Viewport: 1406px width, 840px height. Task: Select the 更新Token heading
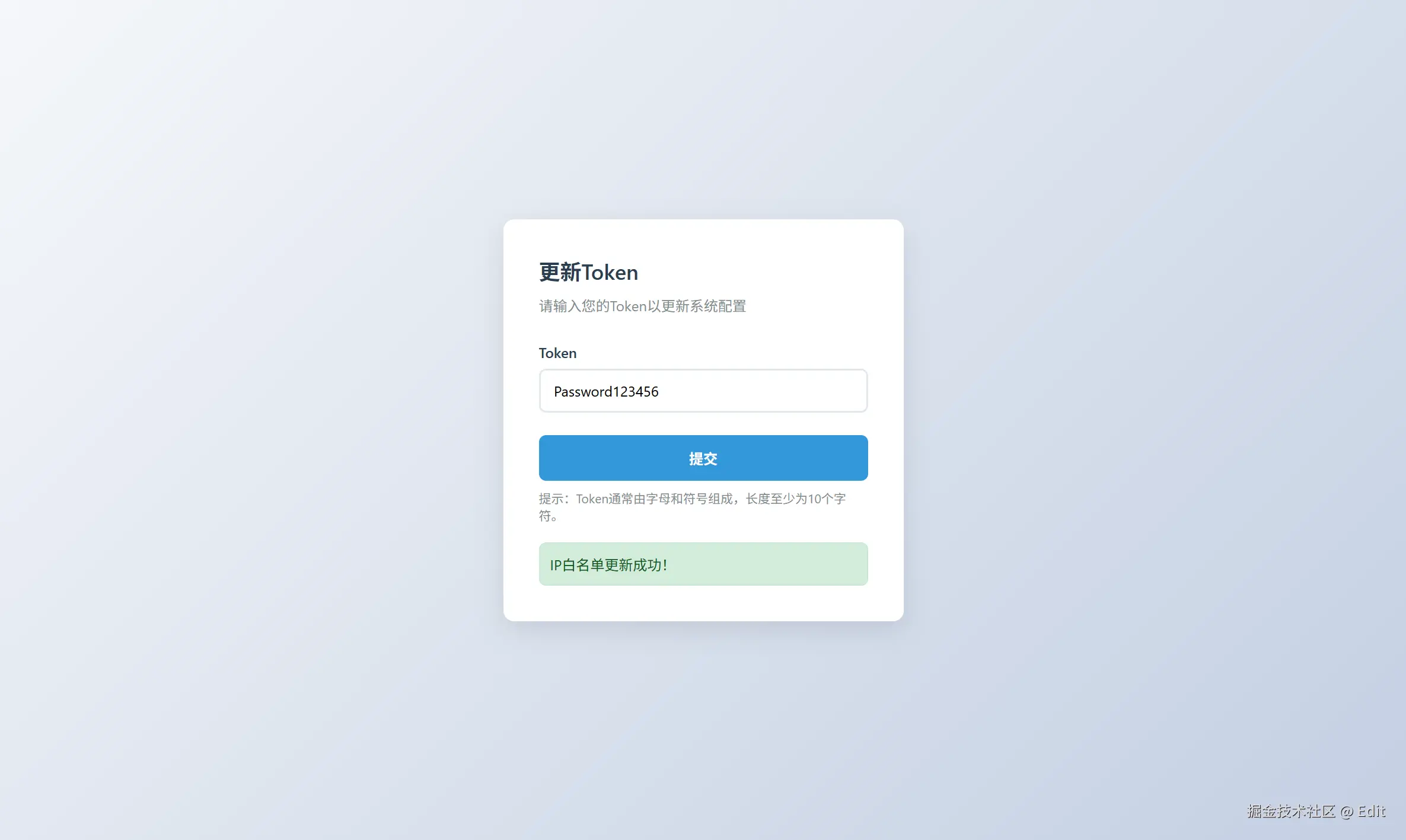pos(588,272)
